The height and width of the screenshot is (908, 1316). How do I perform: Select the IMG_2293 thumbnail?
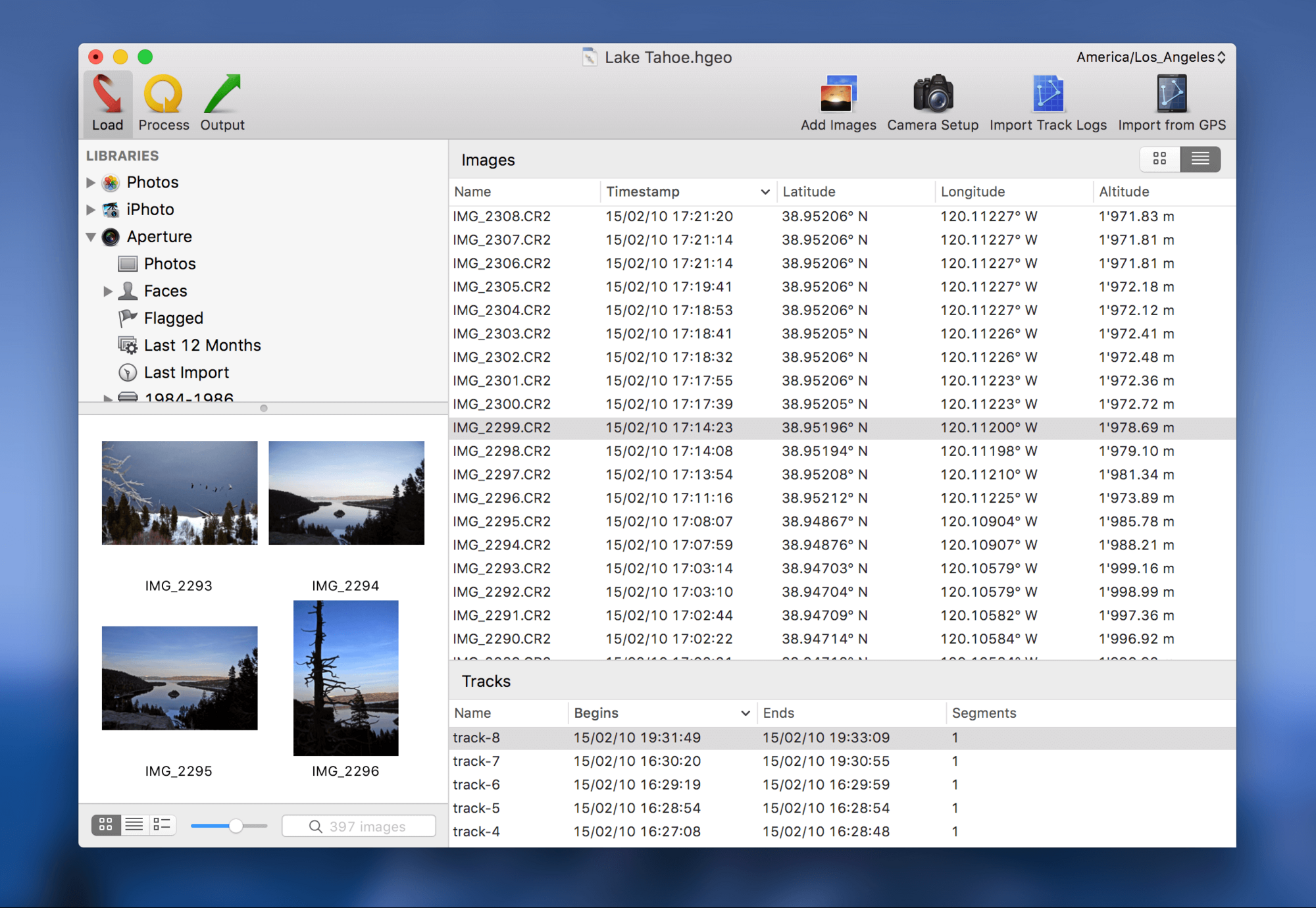180,493
